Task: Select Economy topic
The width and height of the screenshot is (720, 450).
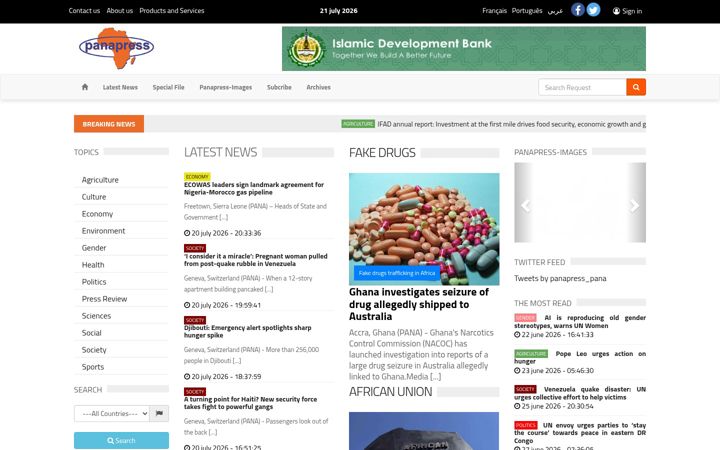Action: 97,214
